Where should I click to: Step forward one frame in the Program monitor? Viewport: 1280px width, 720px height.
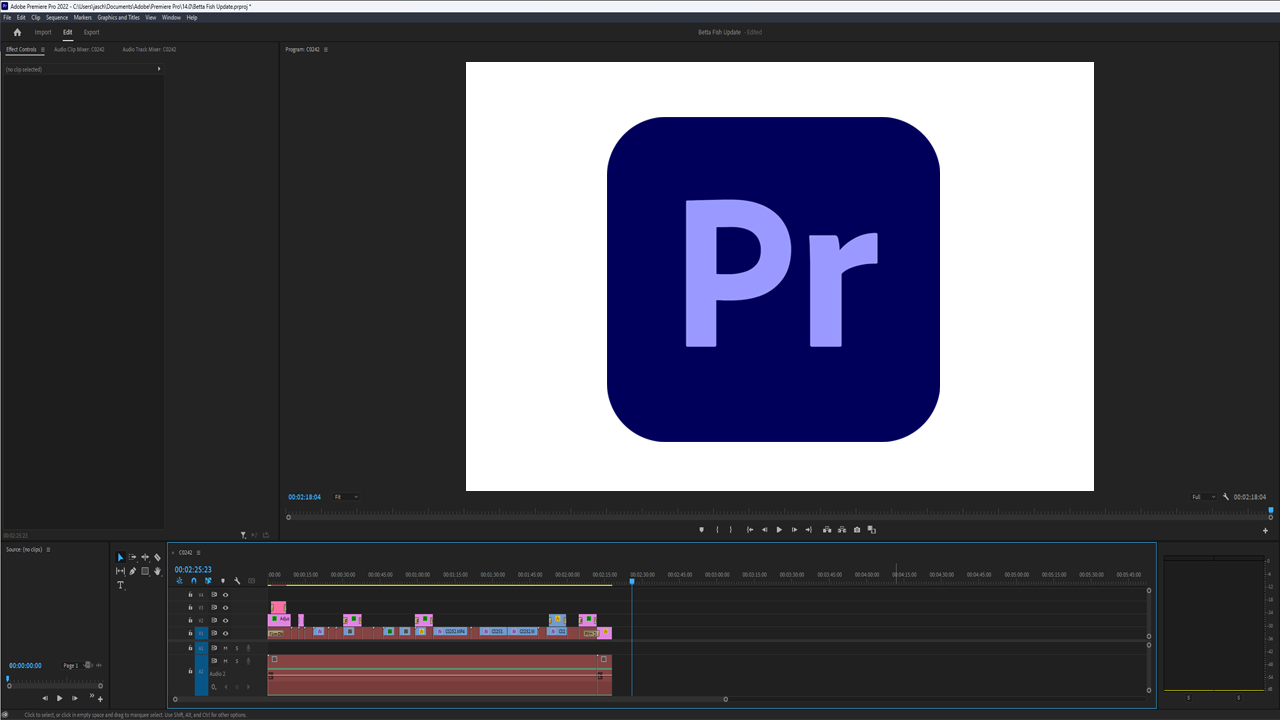tap(794, 530)
